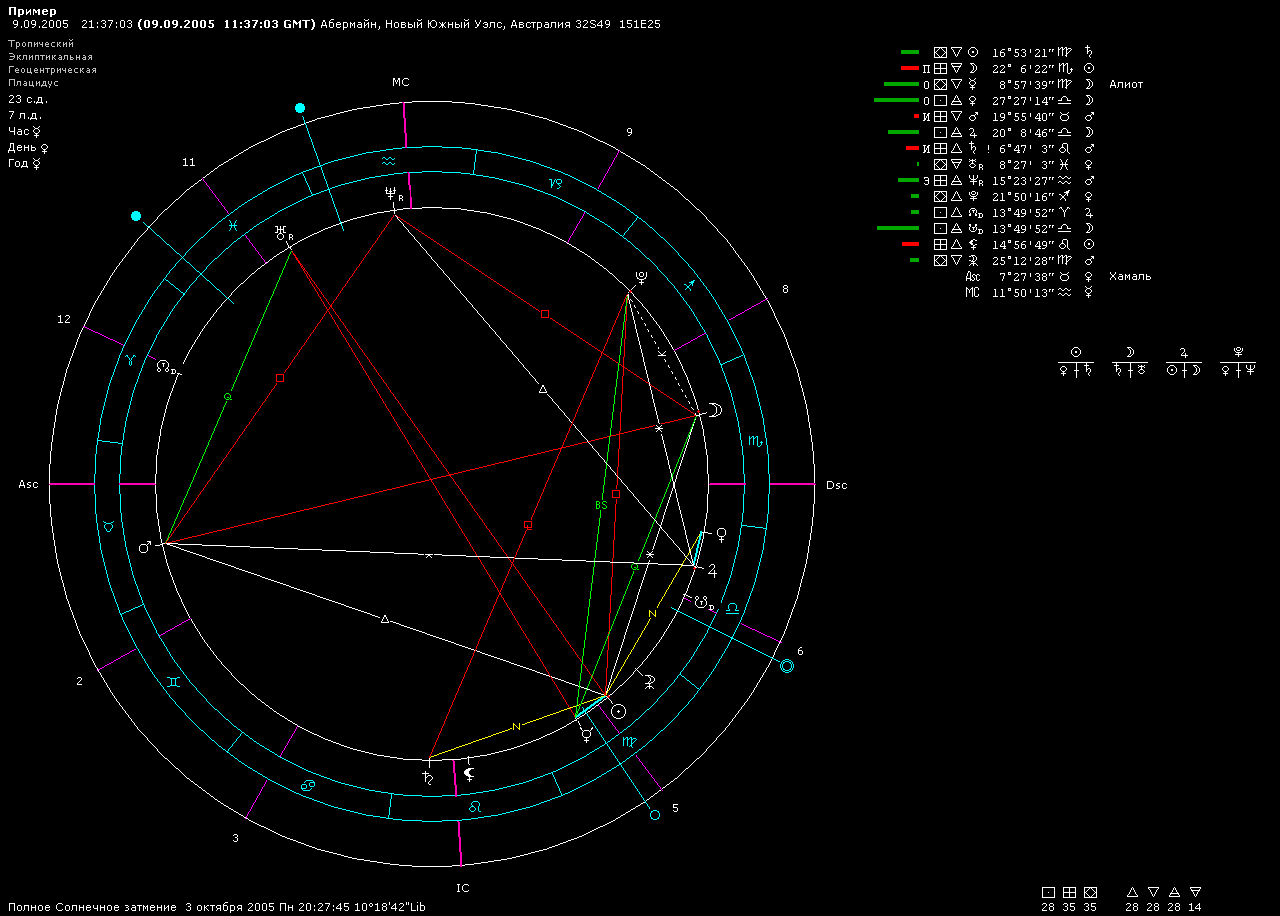
Task: Click the Pisces sign on the zodiac ring
Action: 232,227
